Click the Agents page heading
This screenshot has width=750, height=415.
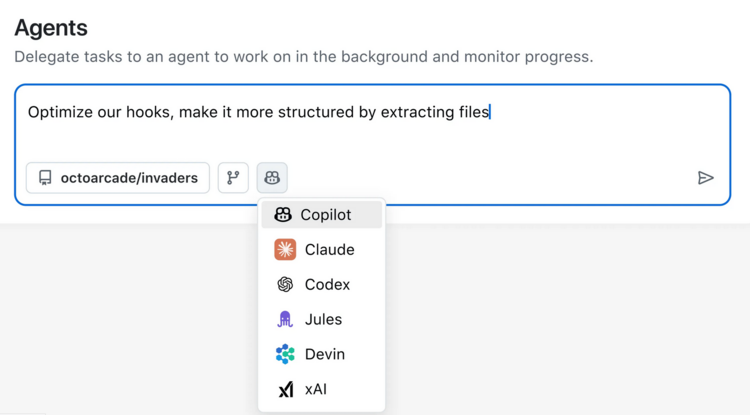(x=51, y=28)
